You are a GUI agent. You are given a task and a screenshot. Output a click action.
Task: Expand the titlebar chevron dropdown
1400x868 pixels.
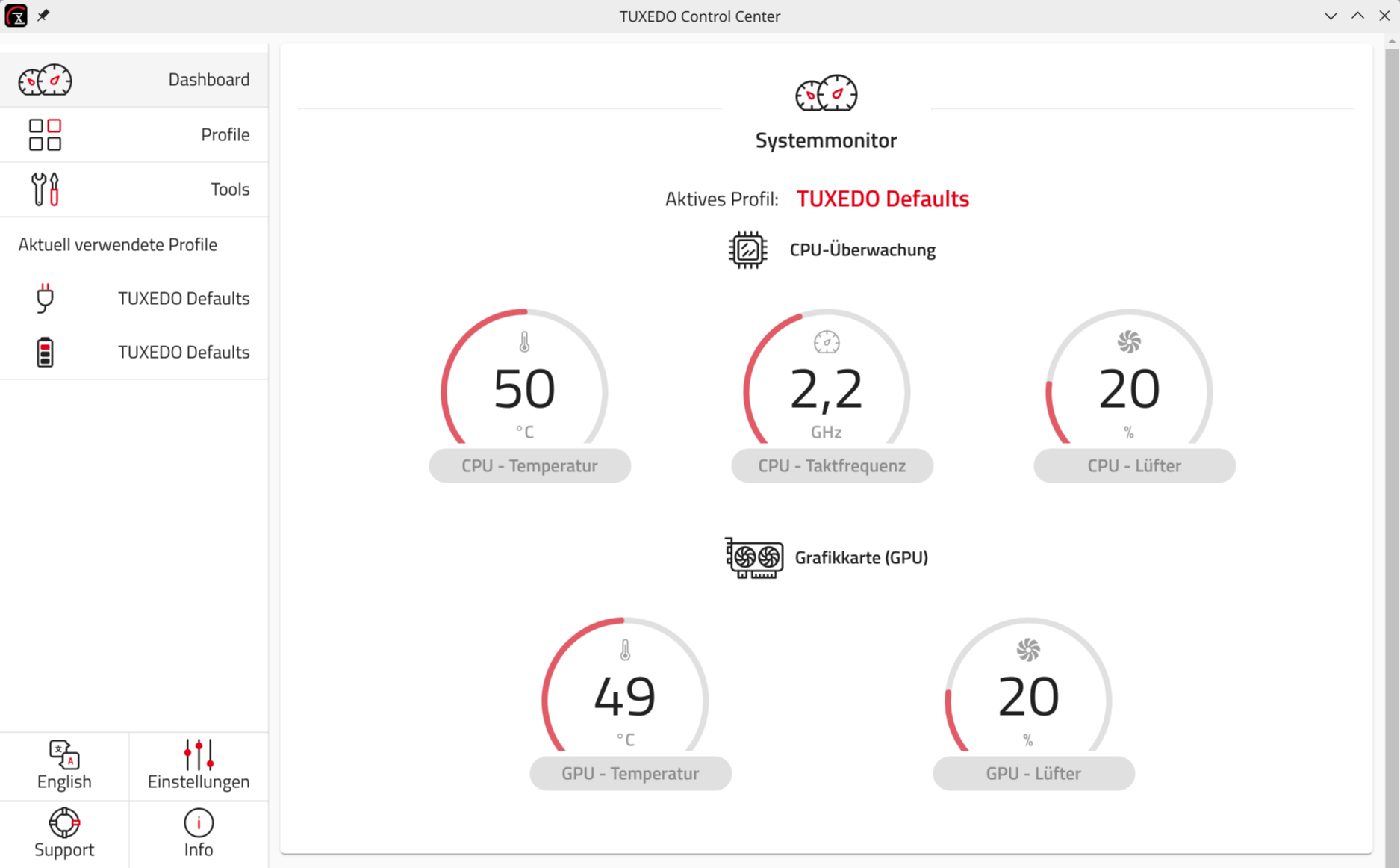point(1331,16)
